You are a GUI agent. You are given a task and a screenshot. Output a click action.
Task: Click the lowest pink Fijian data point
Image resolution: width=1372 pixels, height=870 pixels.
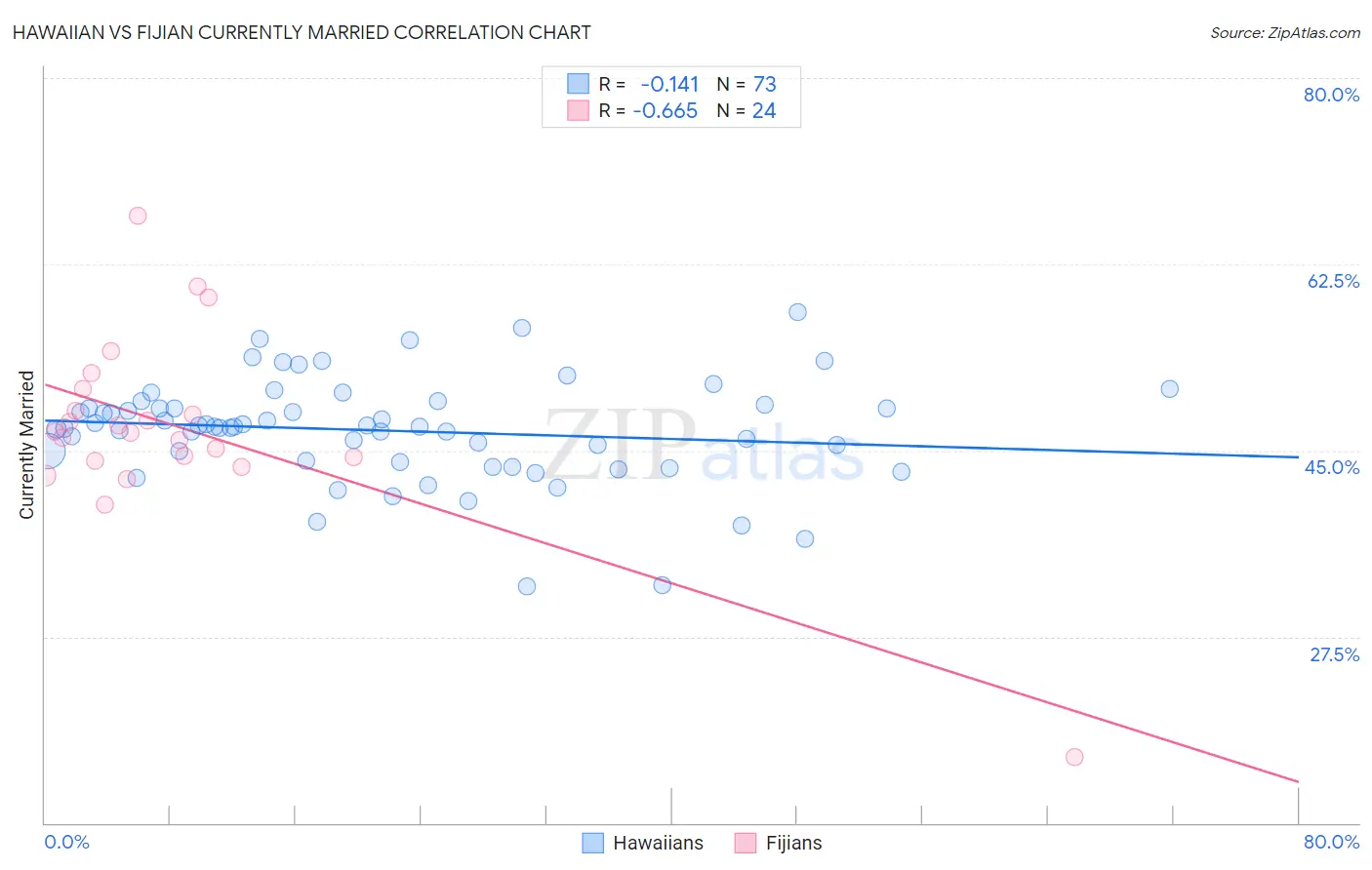coord(1074,757)
